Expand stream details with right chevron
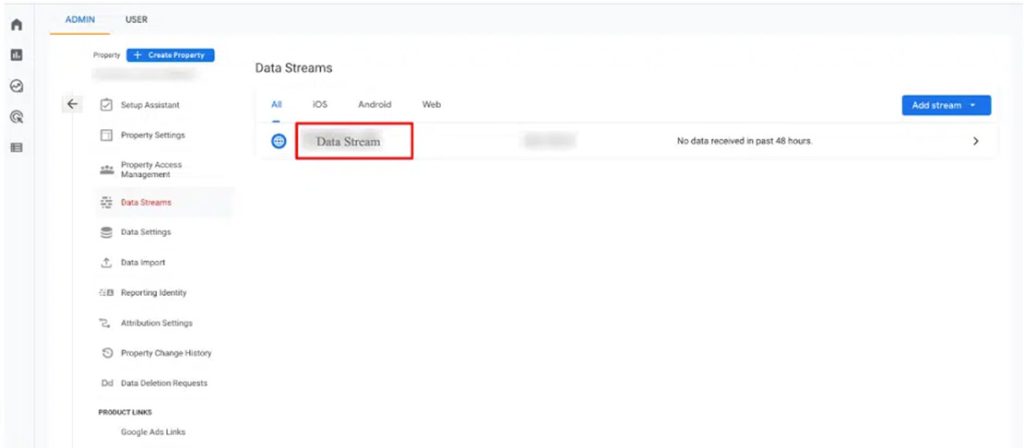 tap(975, 141)
